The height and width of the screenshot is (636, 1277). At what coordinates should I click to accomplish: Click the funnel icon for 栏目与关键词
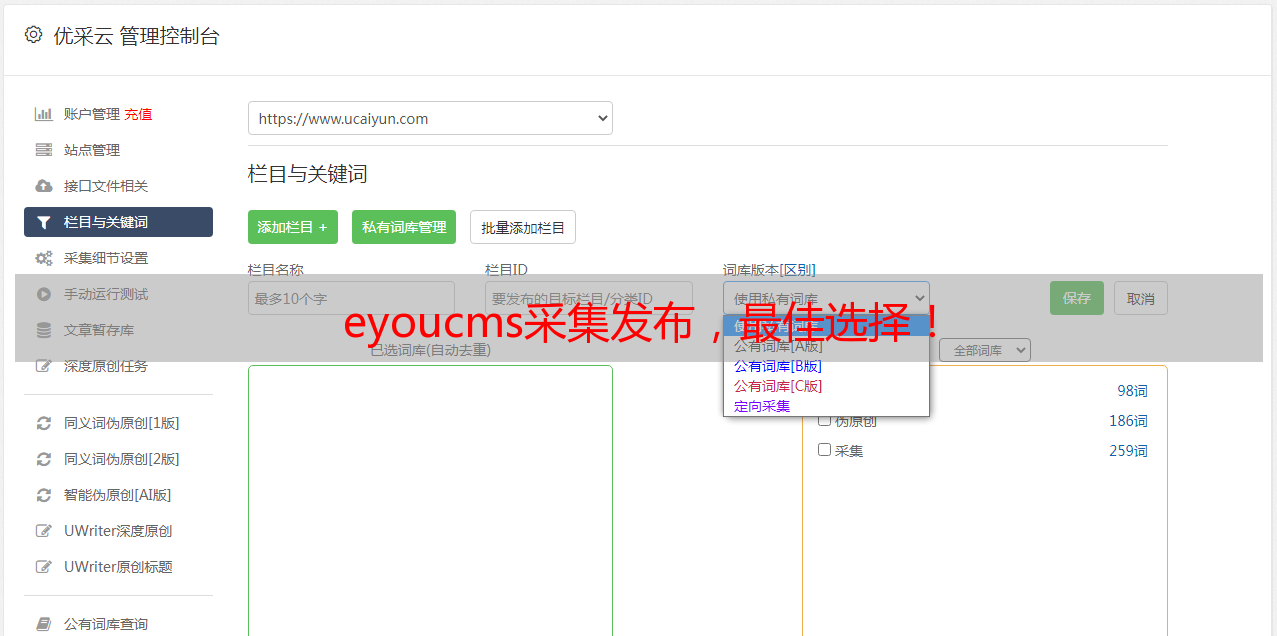[x=43, y=222]
